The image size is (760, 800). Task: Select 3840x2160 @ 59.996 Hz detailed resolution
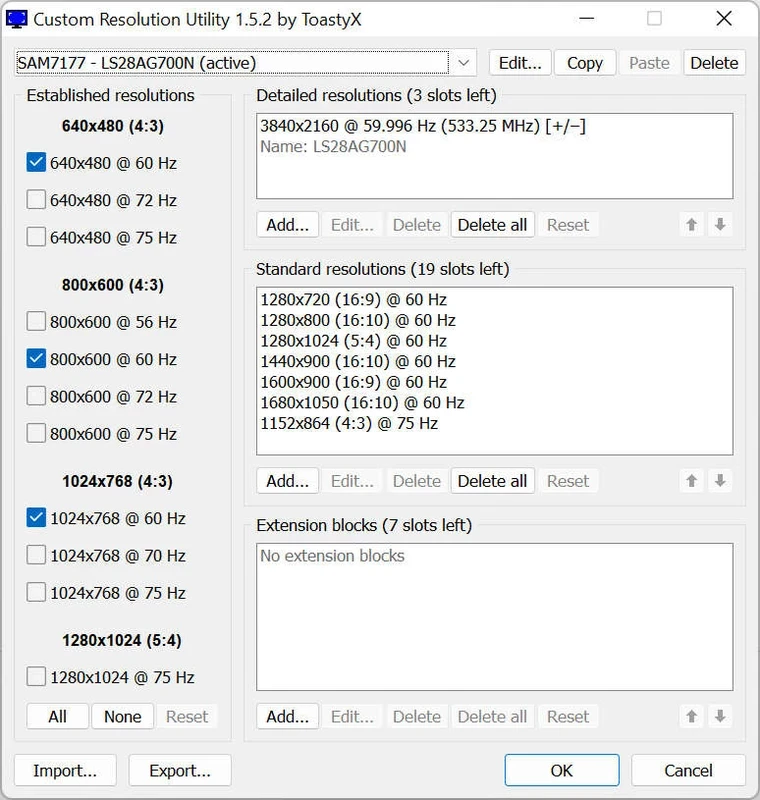pos(422,126)
